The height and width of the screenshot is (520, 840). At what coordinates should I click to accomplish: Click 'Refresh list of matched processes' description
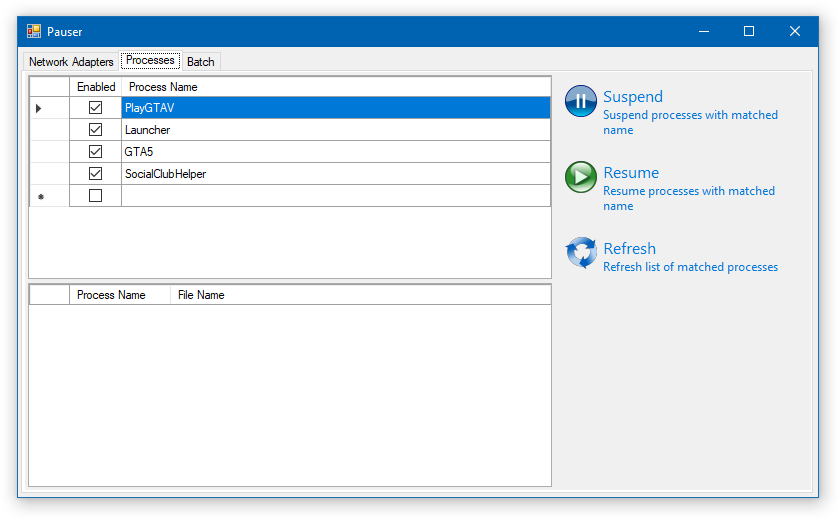click(691, 267)
